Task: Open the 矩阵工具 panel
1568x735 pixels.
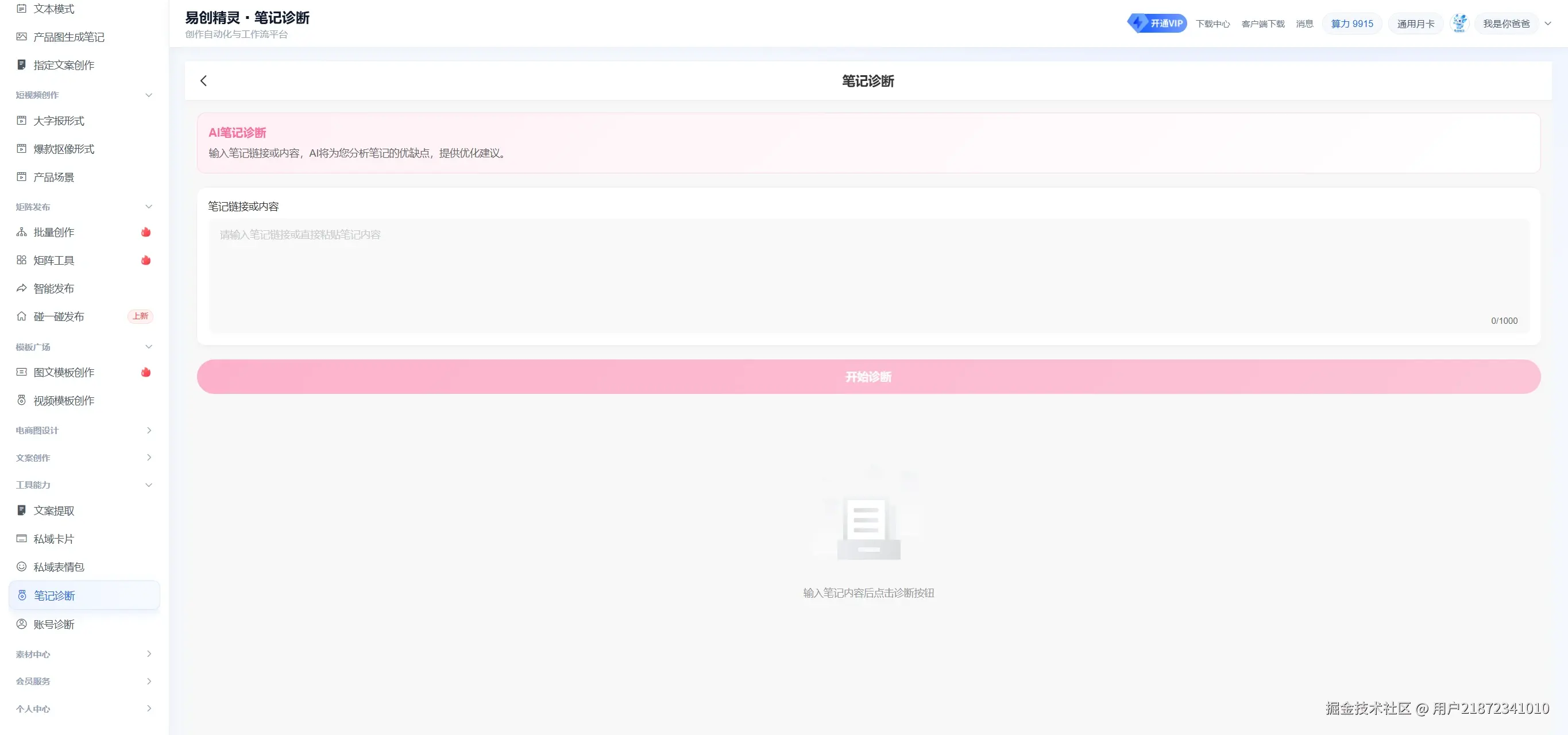Action: [53, 260]
